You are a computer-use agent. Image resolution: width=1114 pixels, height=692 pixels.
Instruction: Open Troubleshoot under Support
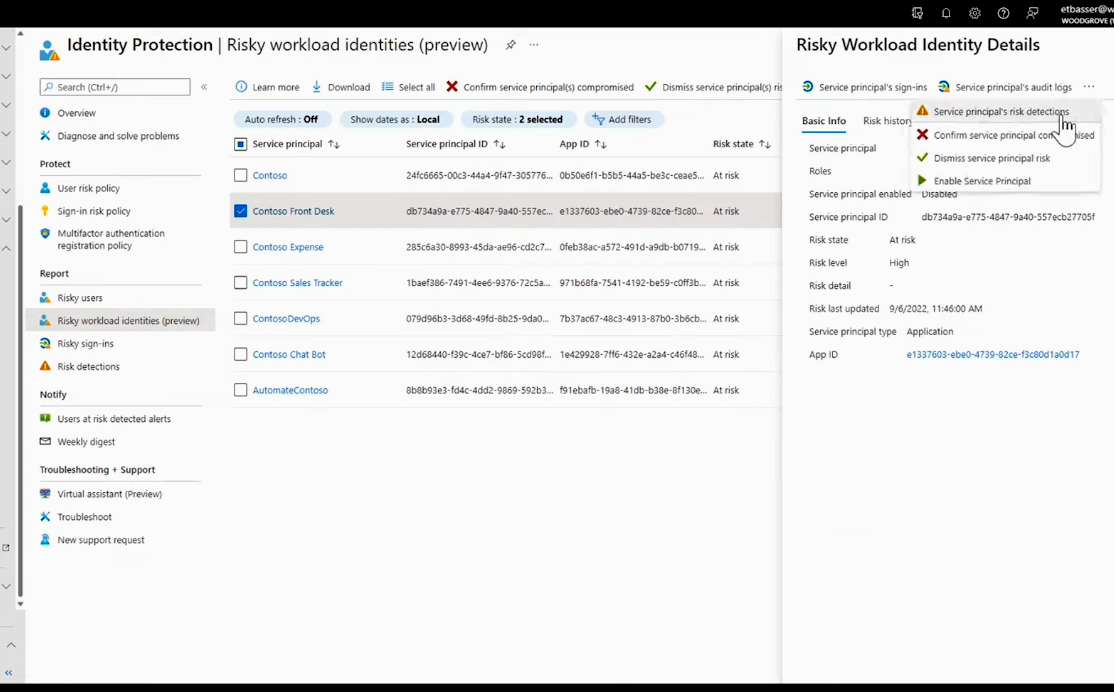(x=84, y=517)
